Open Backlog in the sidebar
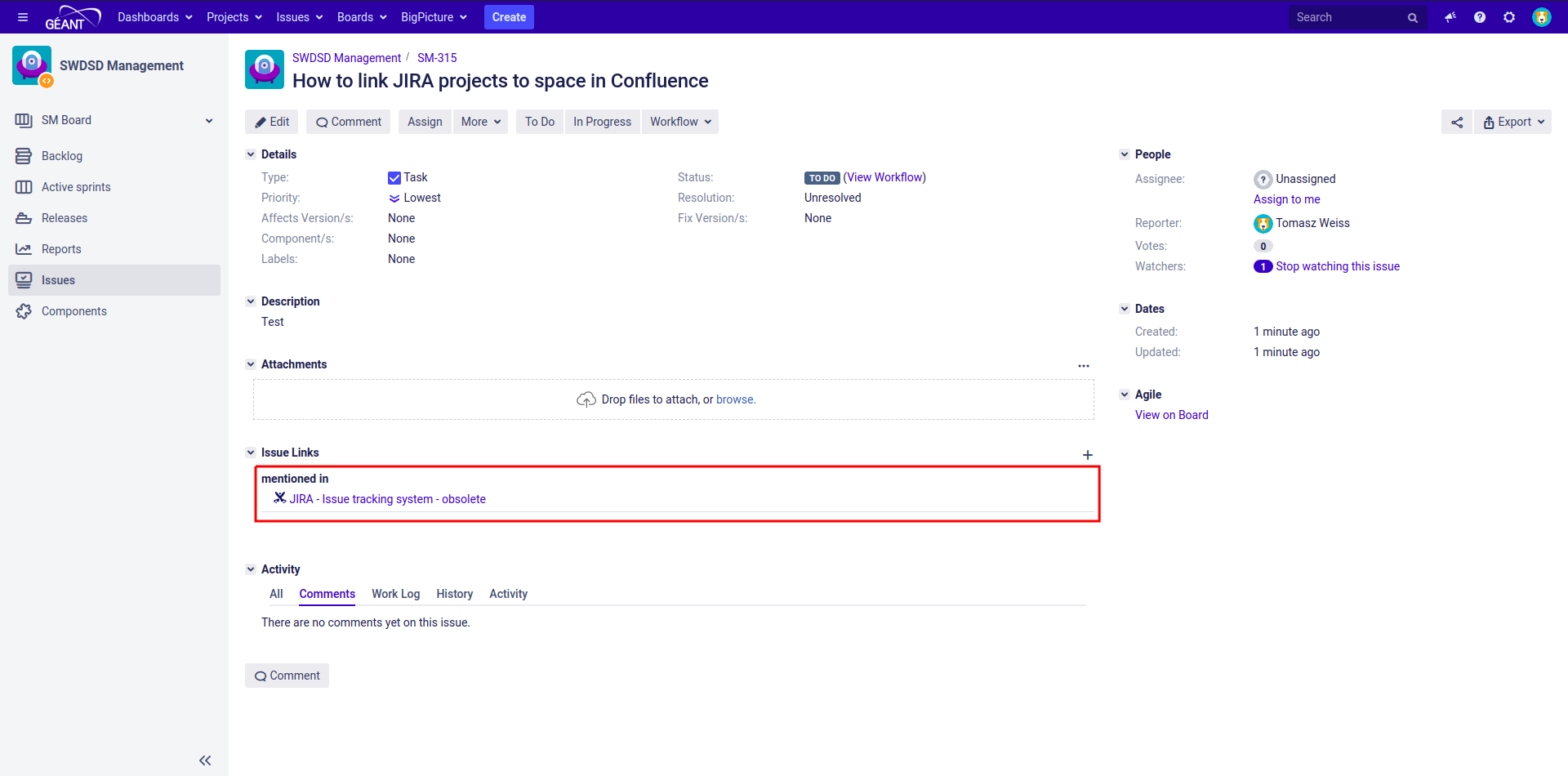Viewport: 1568px width, 776px height. [x=114, y=156]
